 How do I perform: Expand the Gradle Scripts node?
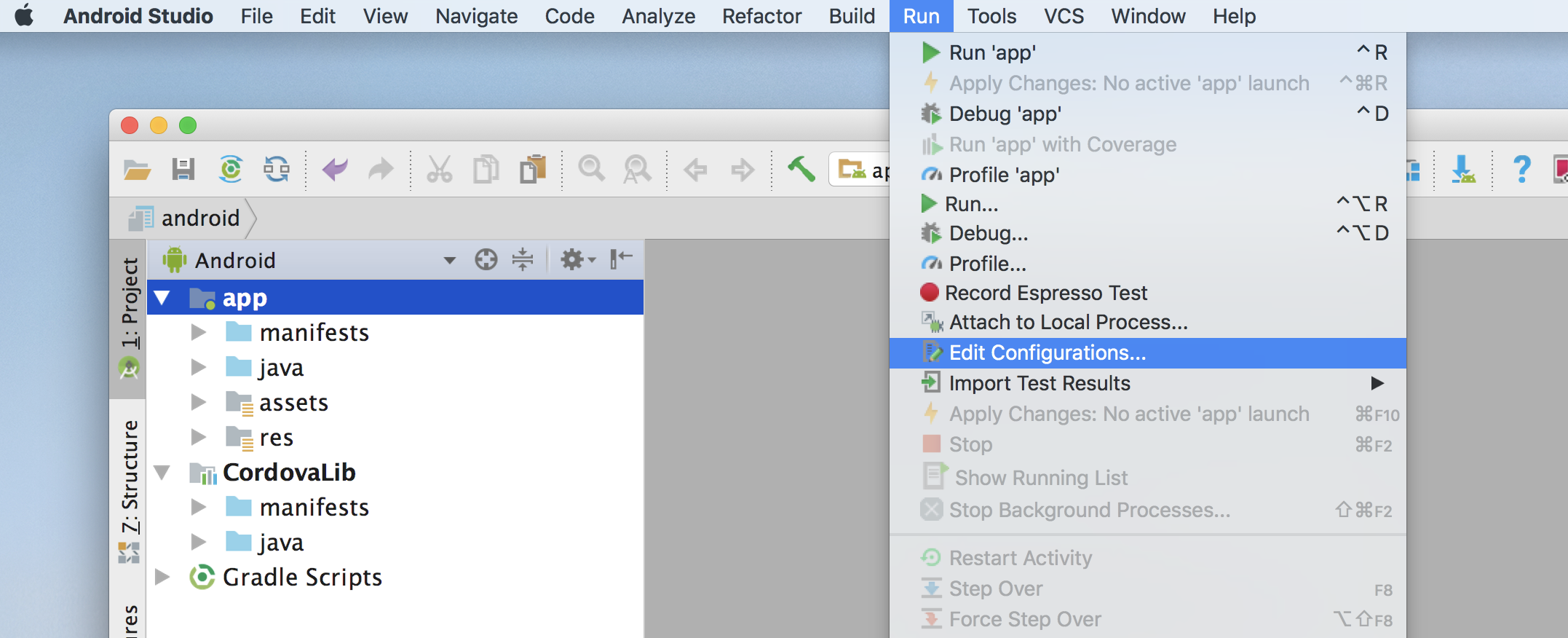(162, 577)
